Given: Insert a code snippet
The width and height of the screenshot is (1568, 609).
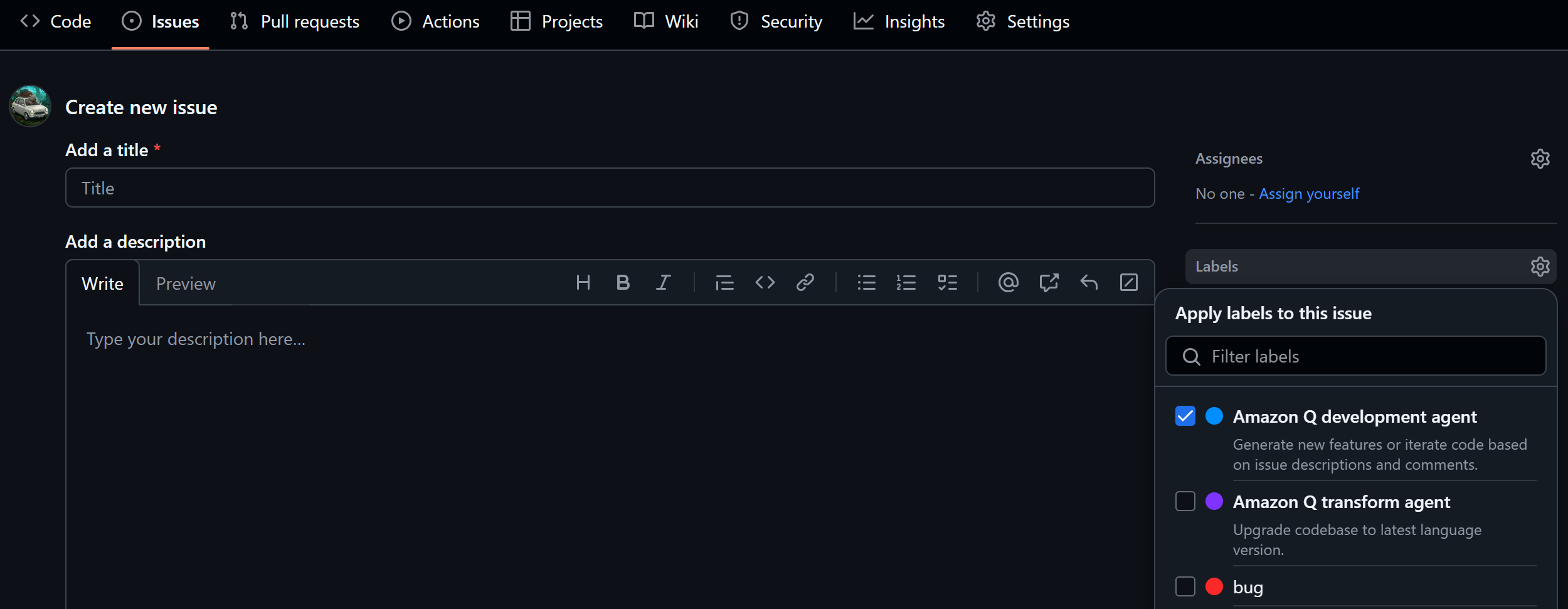Looking at the screenshot, I should (x=765, y=282).
